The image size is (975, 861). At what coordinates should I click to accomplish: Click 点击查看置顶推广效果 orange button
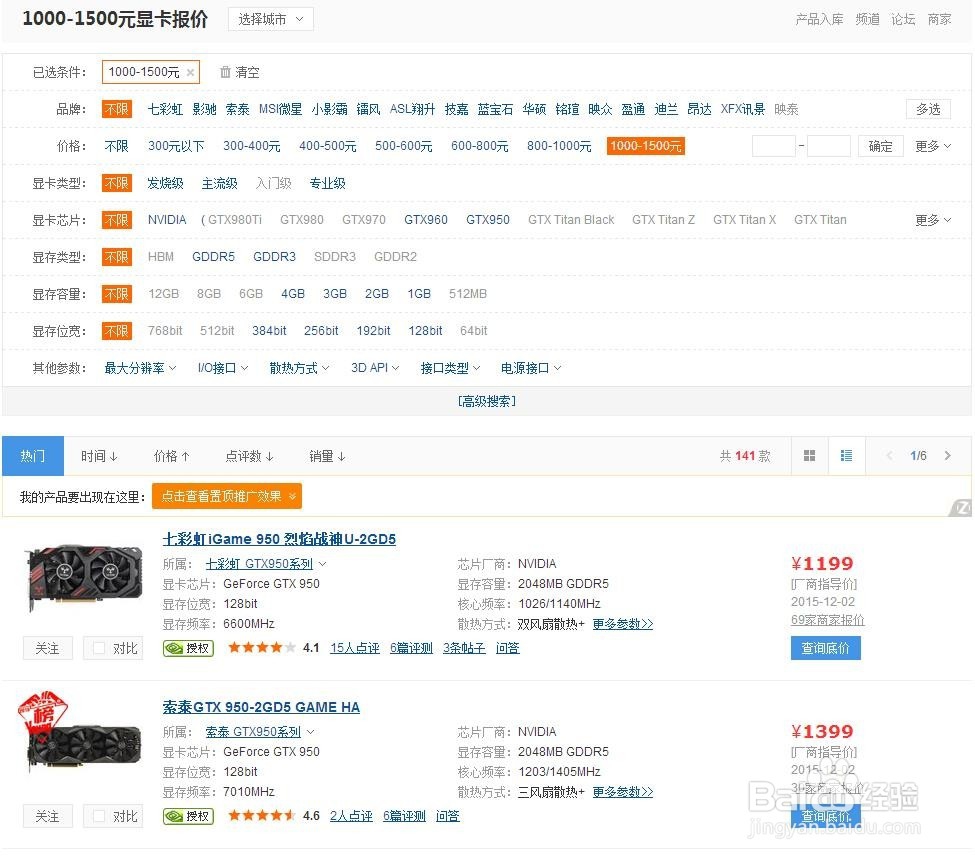click(x=227, y=496)
